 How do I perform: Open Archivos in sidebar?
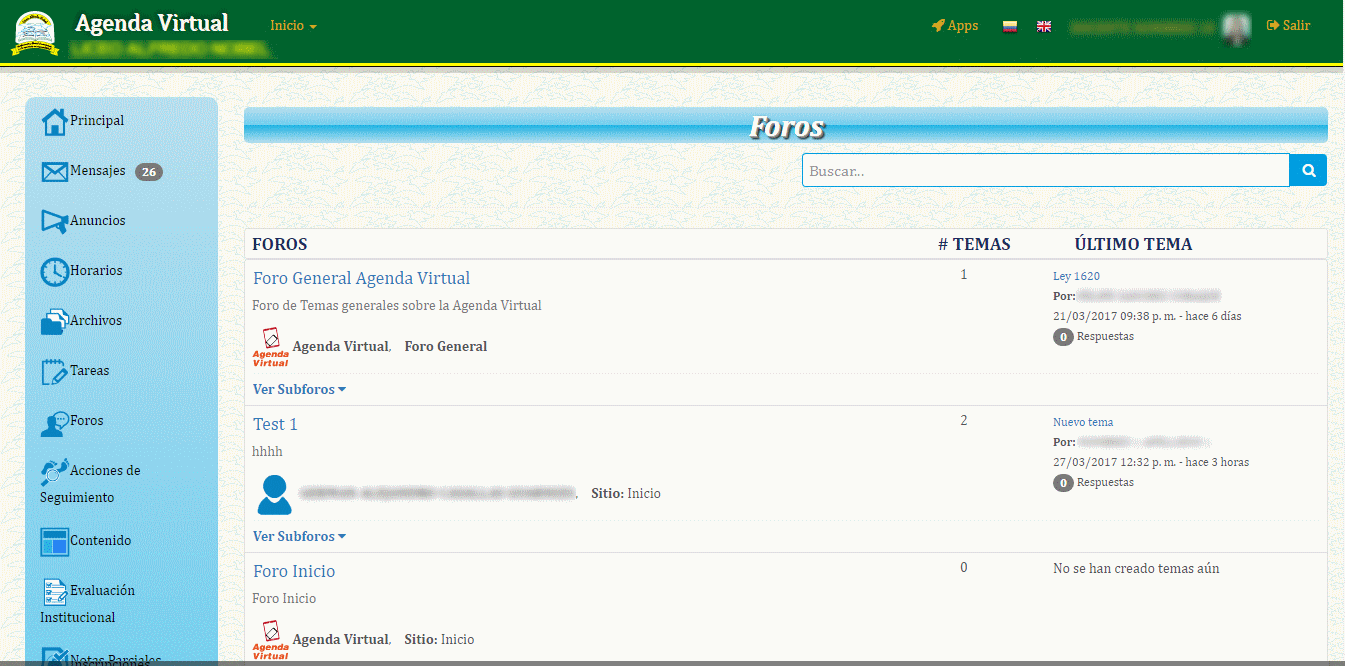(x=96, y=321)
